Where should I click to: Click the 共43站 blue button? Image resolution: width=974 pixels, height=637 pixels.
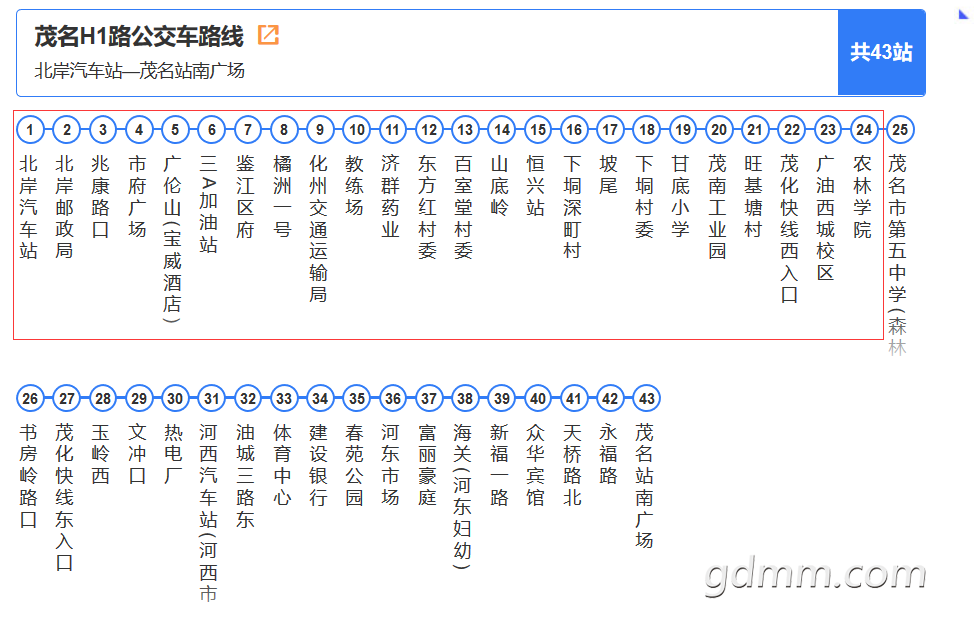click(x=881, y=52)
